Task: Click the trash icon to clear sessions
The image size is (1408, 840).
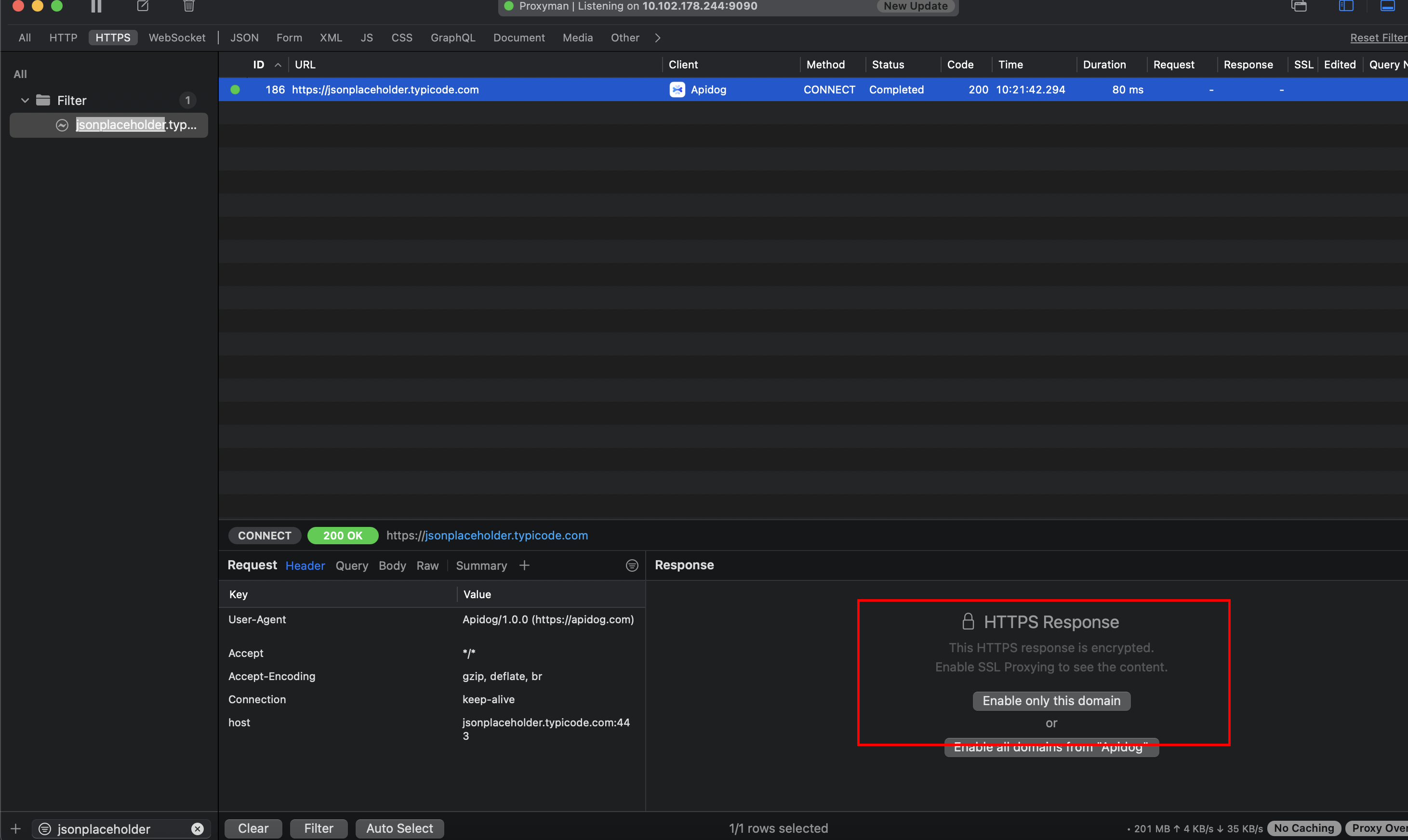Action: (x=189, y=6)
